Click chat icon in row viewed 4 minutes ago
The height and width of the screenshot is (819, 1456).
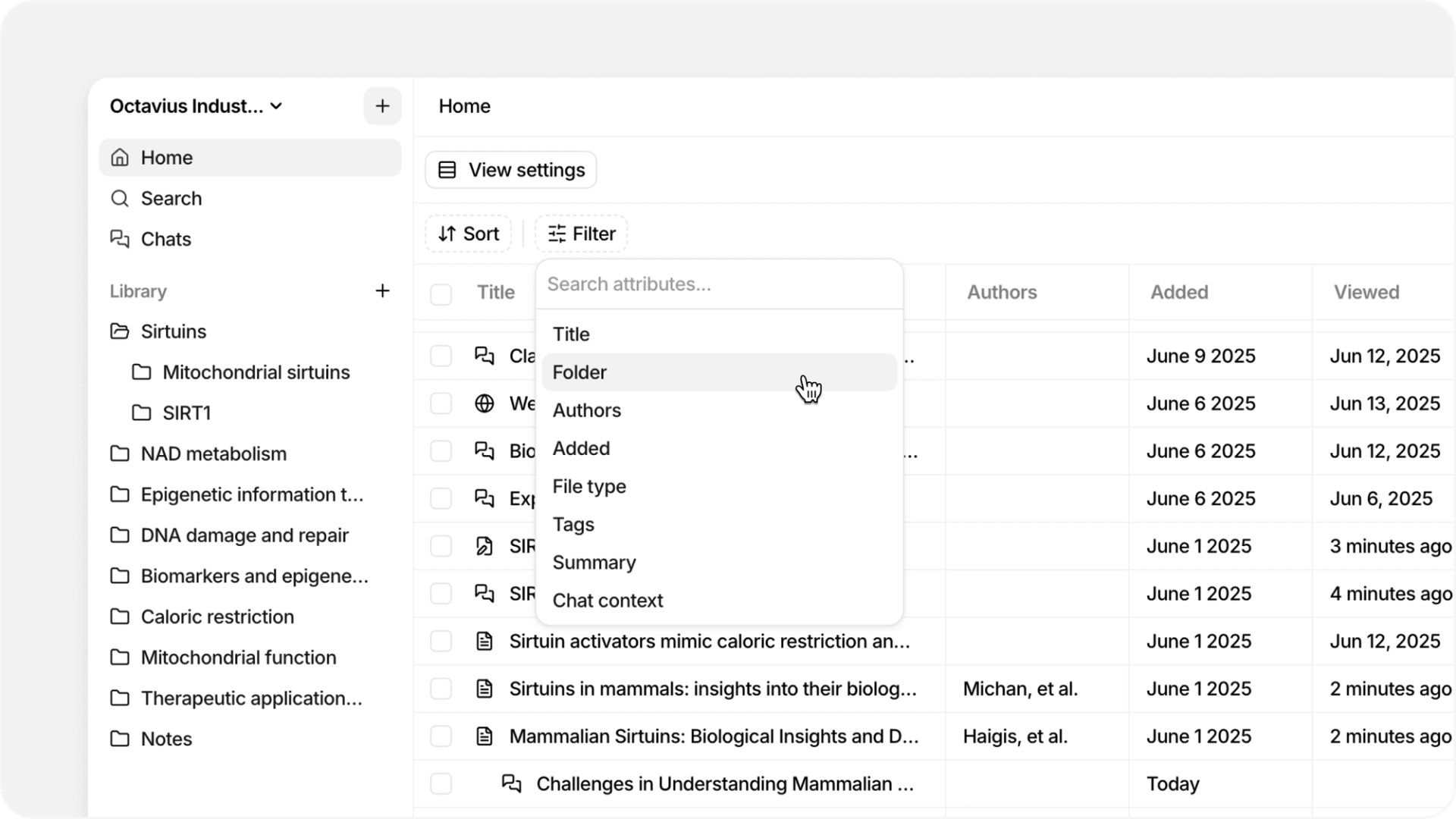click(x=485, y=594)
